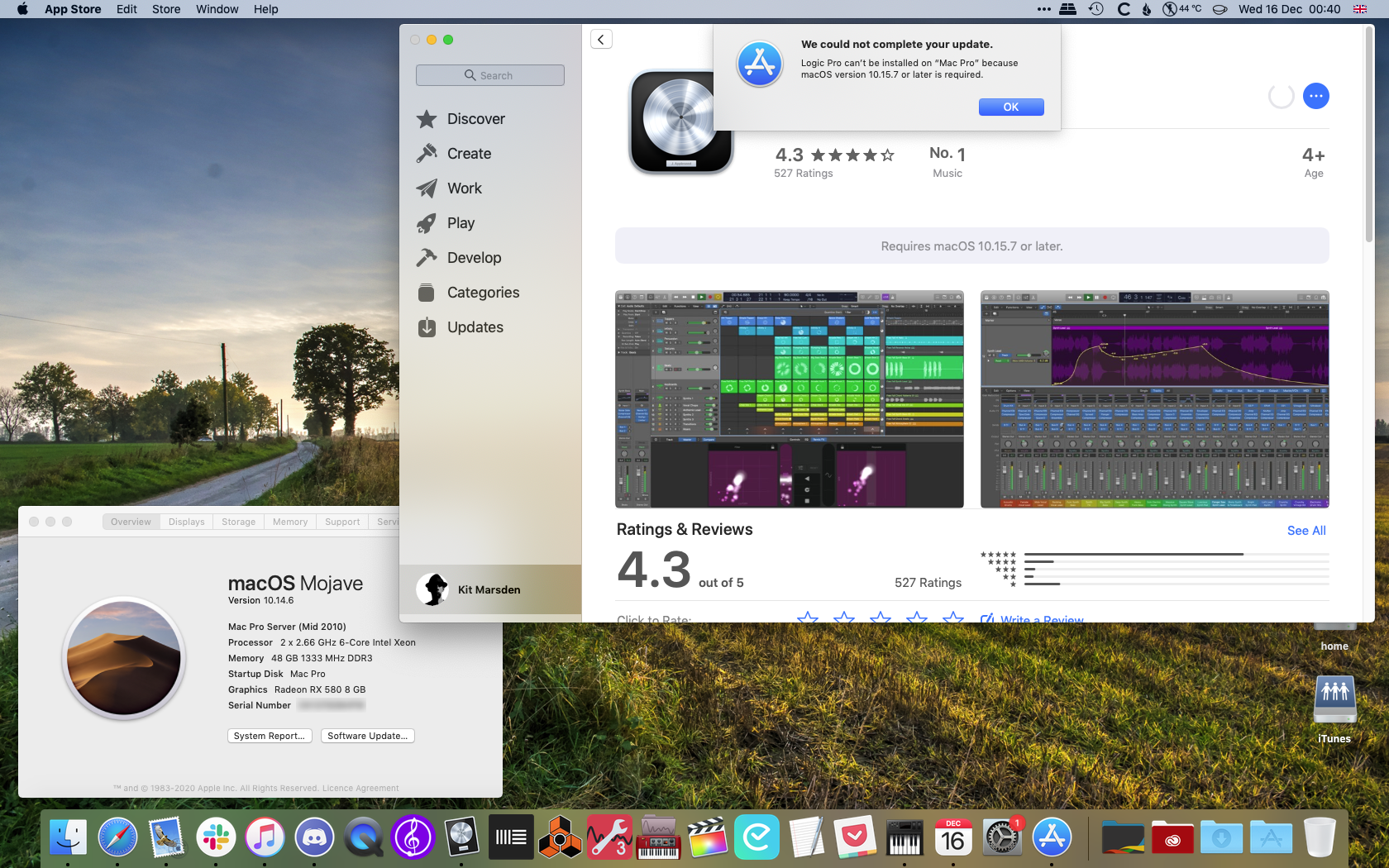The width and height of the screenshot is (1389, 868).
Task: Click OK in the update error dialog
Action: [x=1010, y=107]
